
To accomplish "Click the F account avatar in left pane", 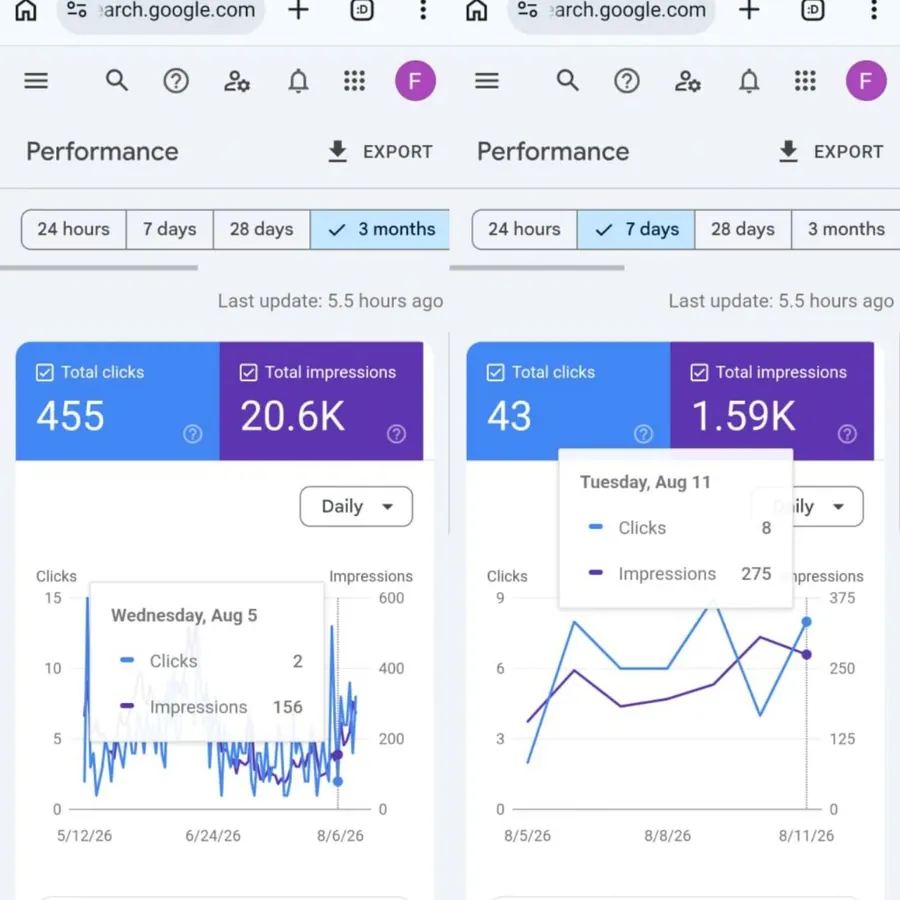I will (x=415, y=81).
